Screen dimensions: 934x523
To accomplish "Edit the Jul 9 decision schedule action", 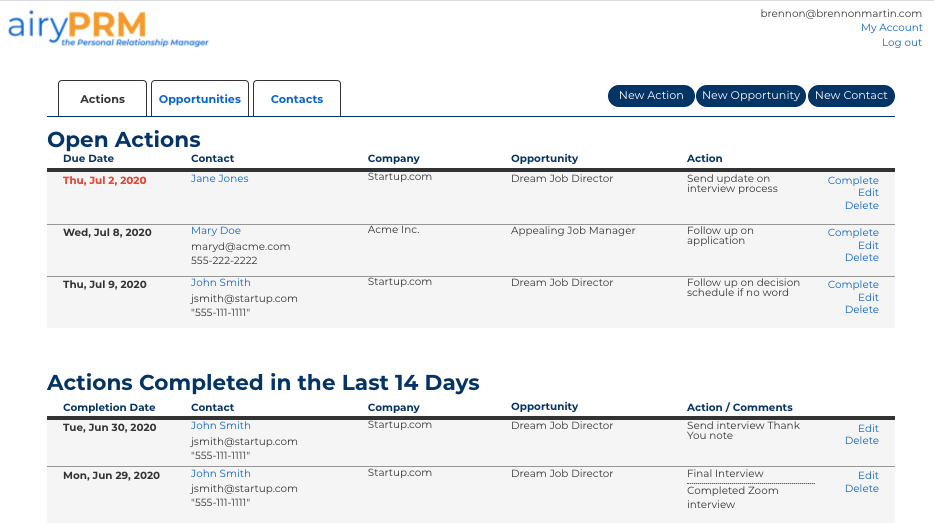I will pyautogui.click(x=868, y=297).
